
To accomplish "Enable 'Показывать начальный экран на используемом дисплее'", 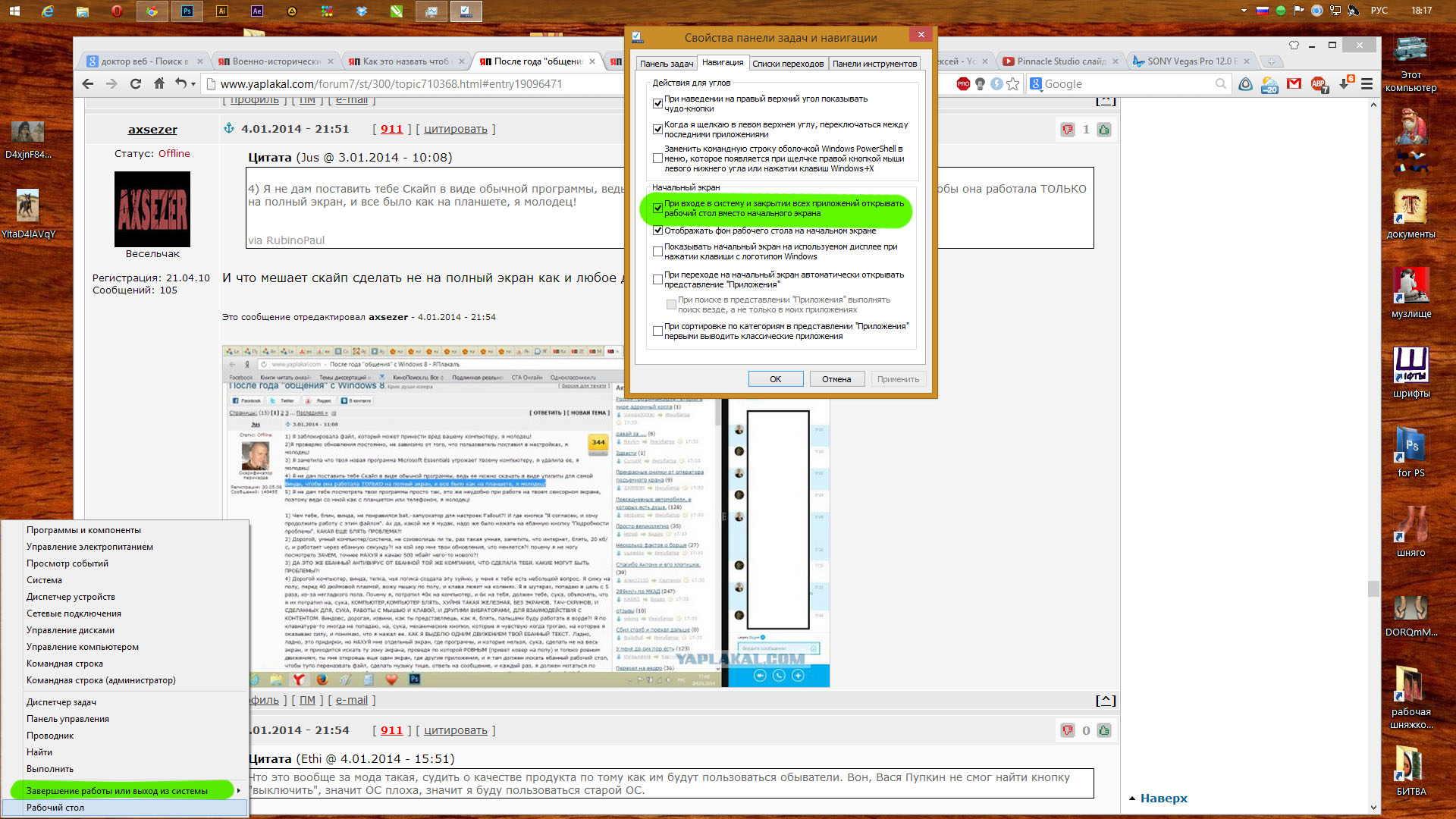I will (657, 251).
